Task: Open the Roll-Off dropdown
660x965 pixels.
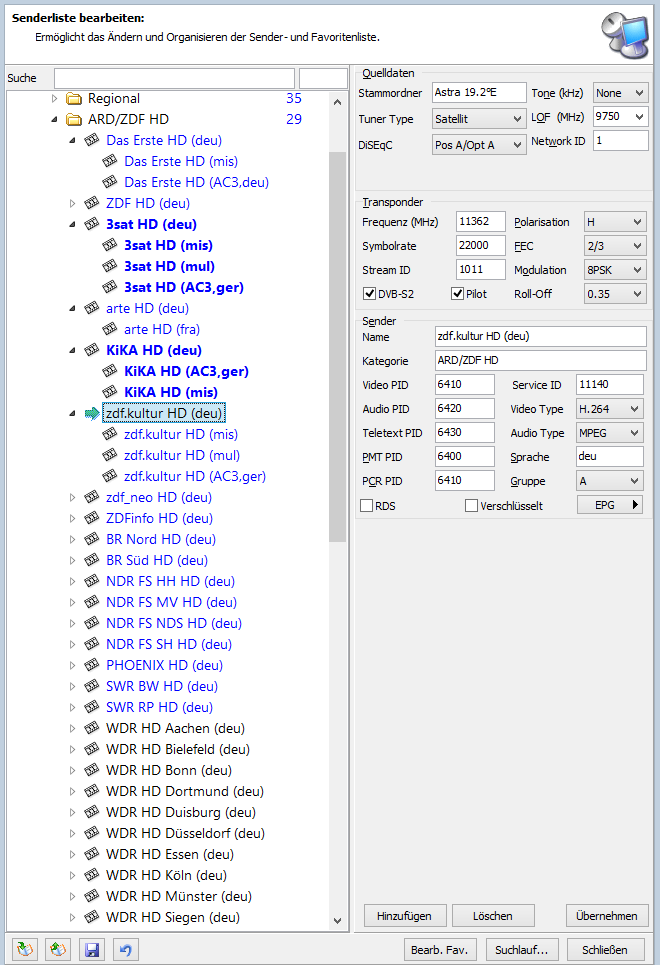Action: (615, 294)
